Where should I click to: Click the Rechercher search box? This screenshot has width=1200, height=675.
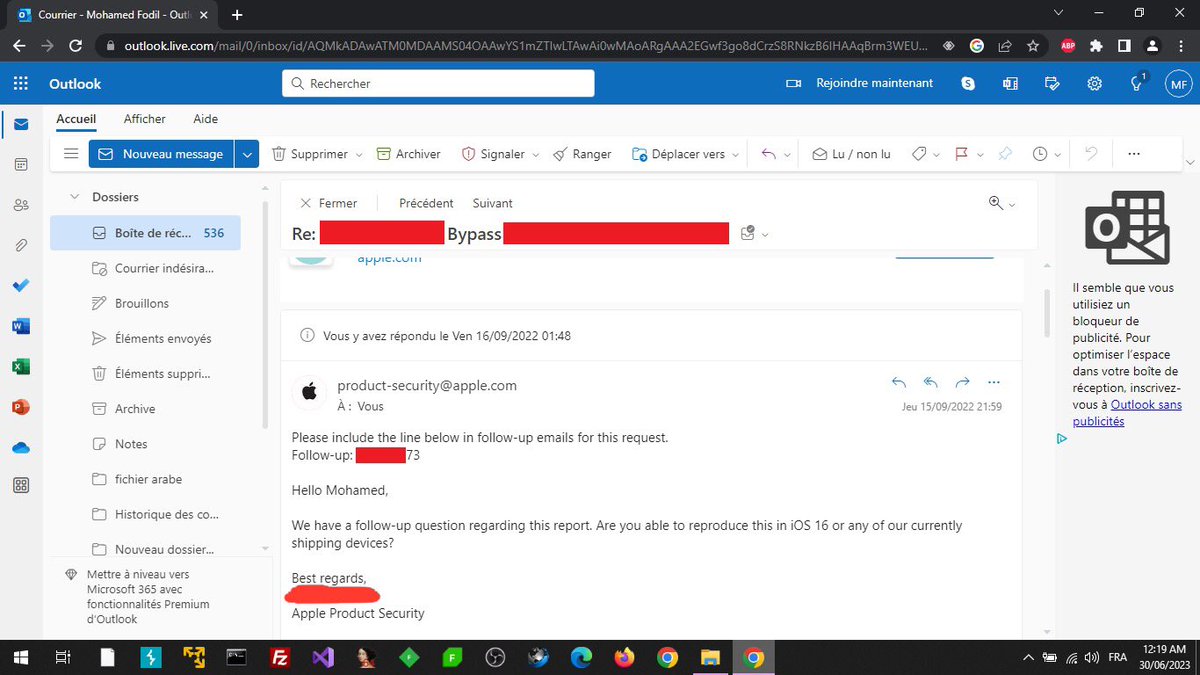point(438,84)
